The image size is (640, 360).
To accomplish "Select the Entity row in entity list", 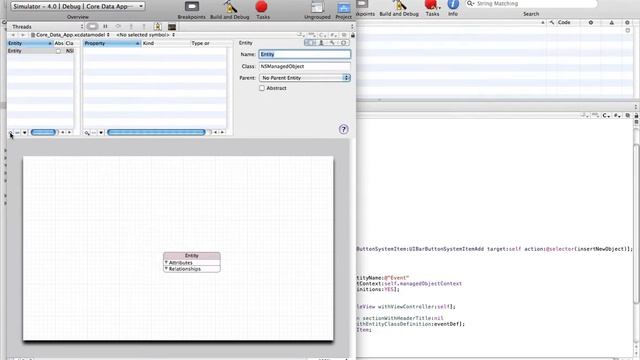I will coord(41,51).
